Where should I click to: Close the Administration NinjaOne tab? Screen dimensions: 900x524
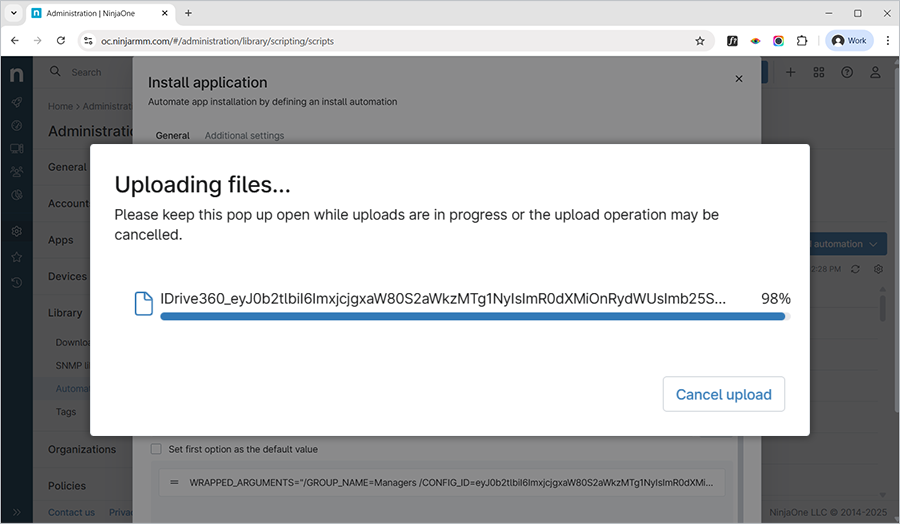[165, 13]
